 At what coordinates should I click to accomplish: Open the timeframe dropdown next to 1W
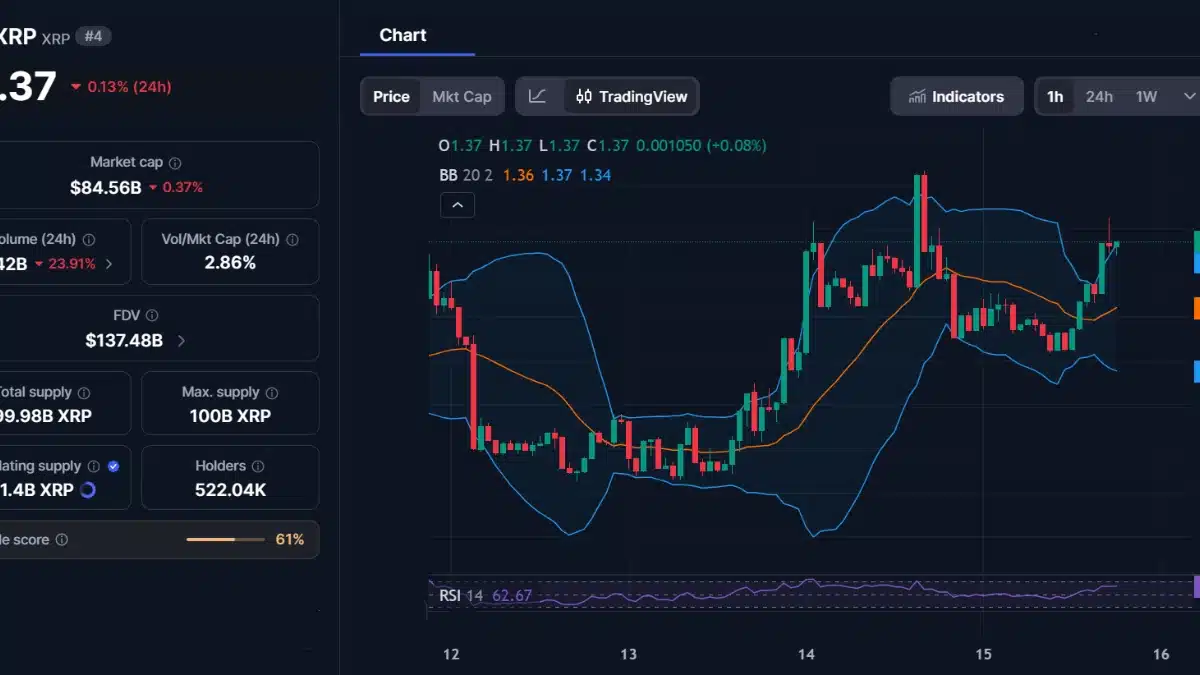click(x=1190, y=96)
